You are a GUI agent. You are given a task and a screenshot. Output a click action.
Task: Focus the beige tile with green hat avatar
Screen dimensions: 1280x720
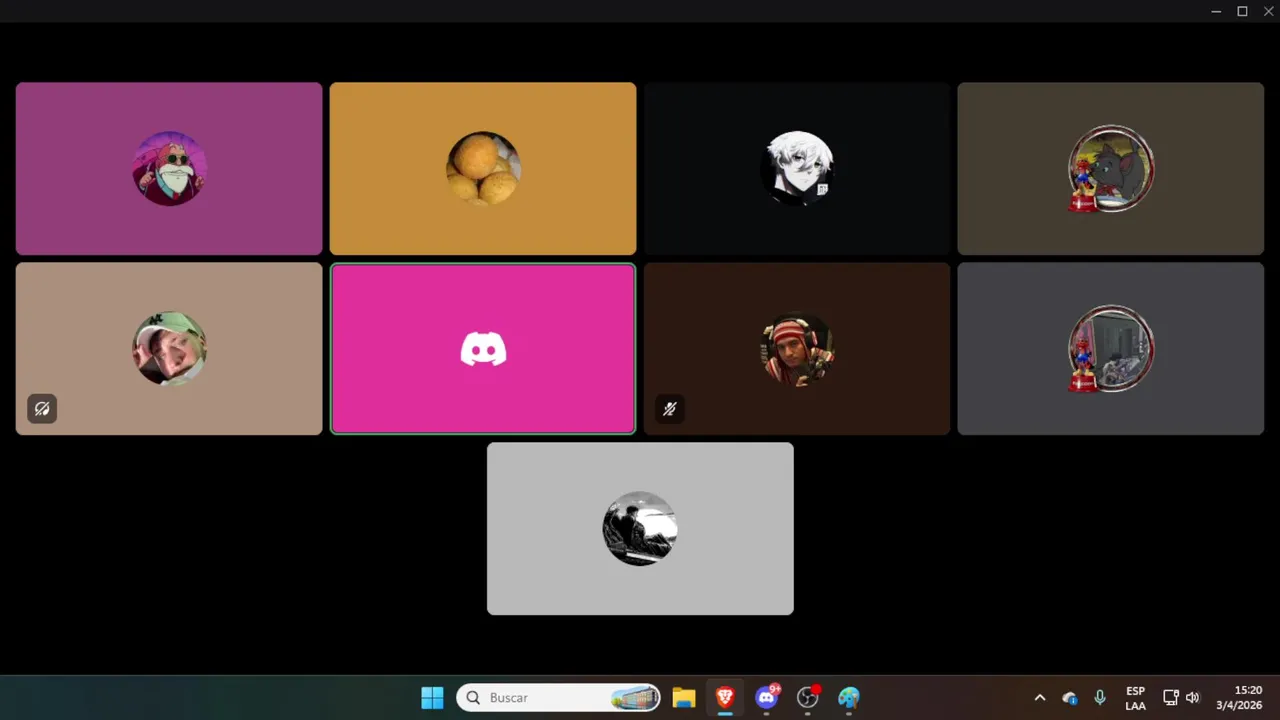coord(169,348)
